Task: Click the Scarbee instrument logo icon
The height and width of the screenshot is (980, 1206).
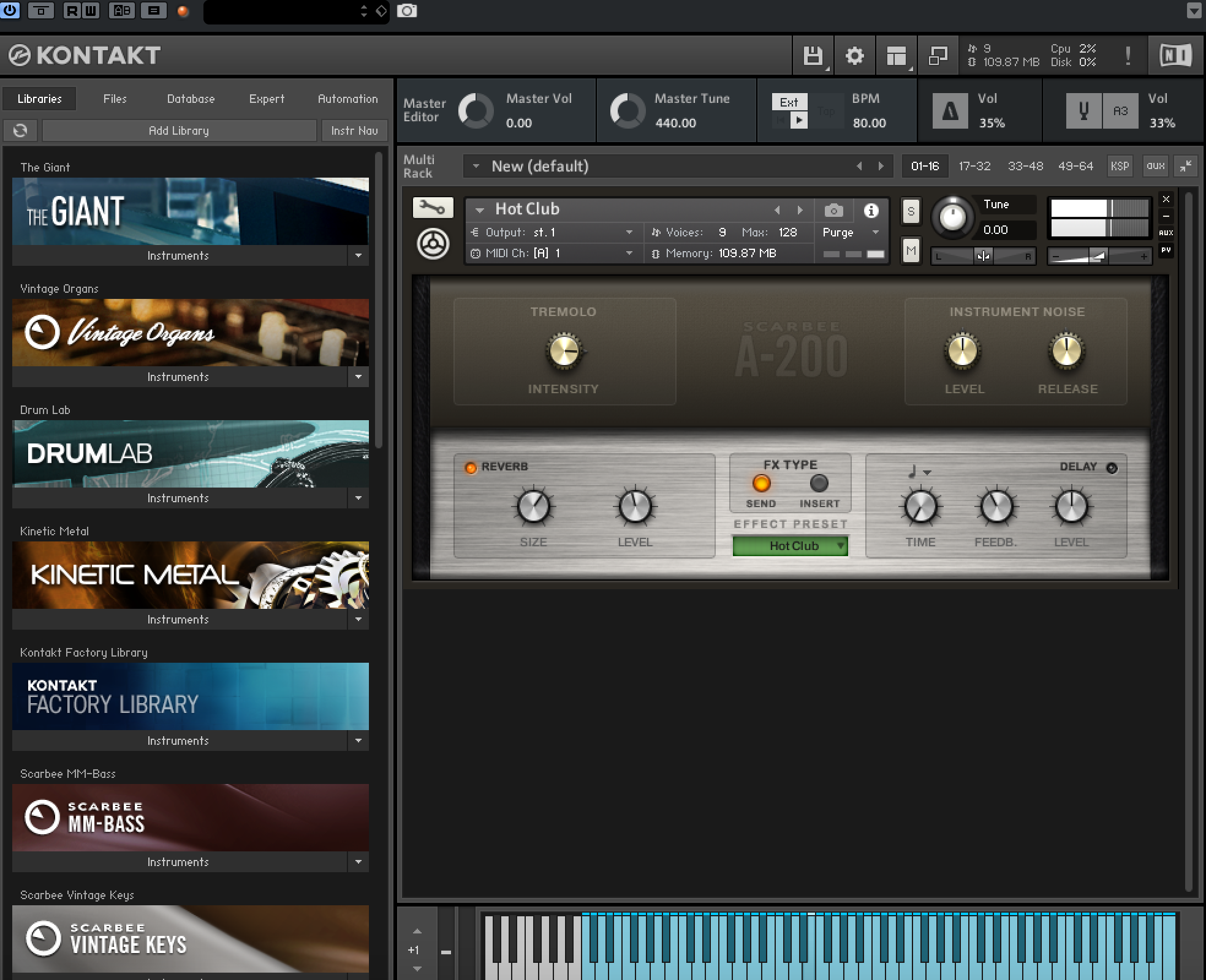Action: pos(433,244)
